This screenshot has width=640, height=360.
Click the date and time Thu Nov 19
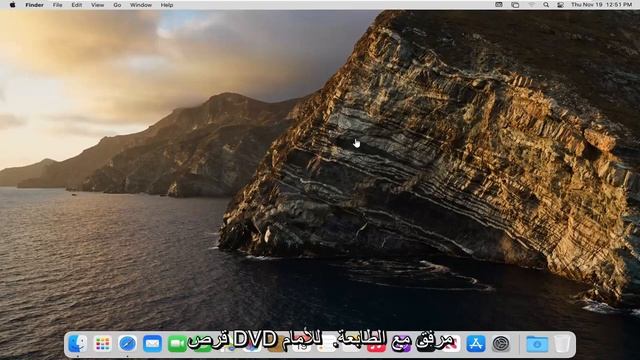[x=602, y=5]
